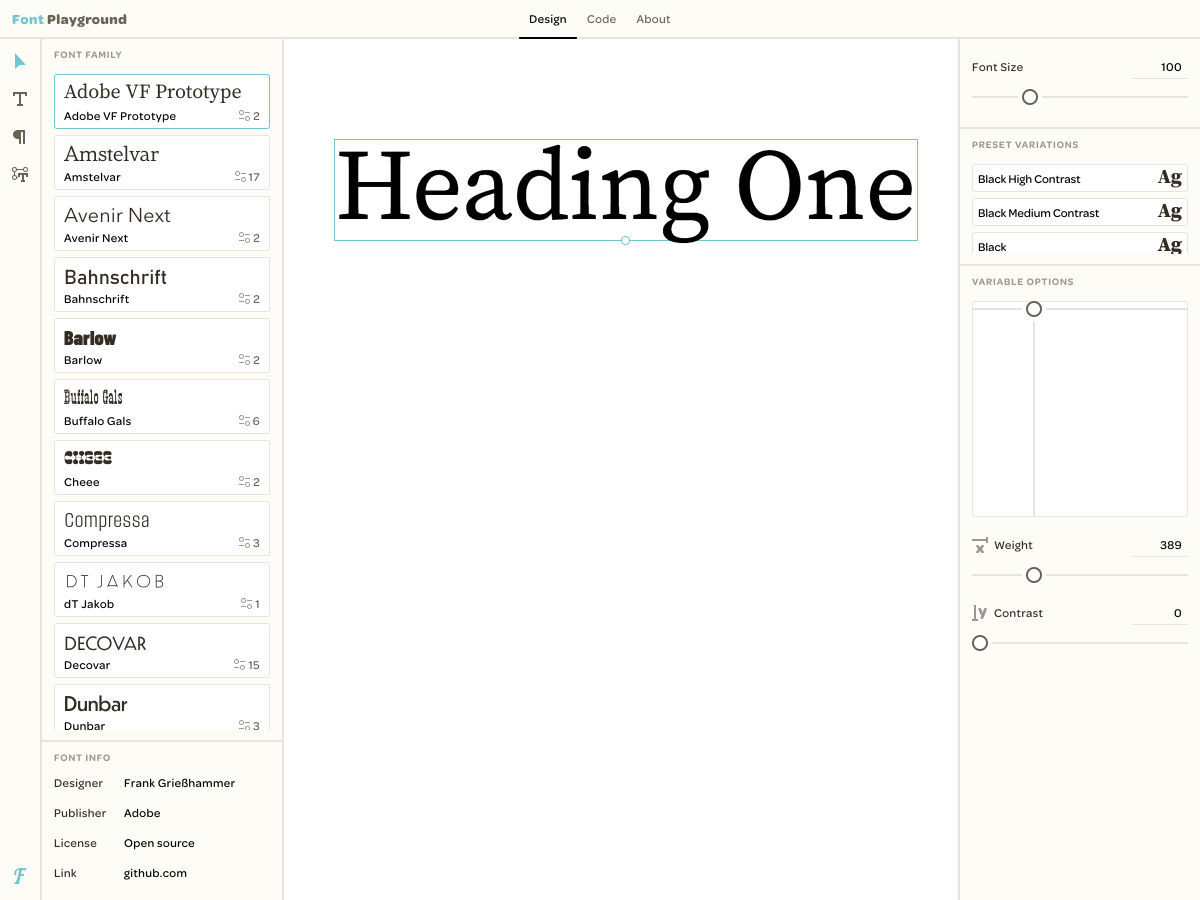Click the axes icon on Compressa card
Viewport: 1200px width, 900px height.
click(244, 543)
